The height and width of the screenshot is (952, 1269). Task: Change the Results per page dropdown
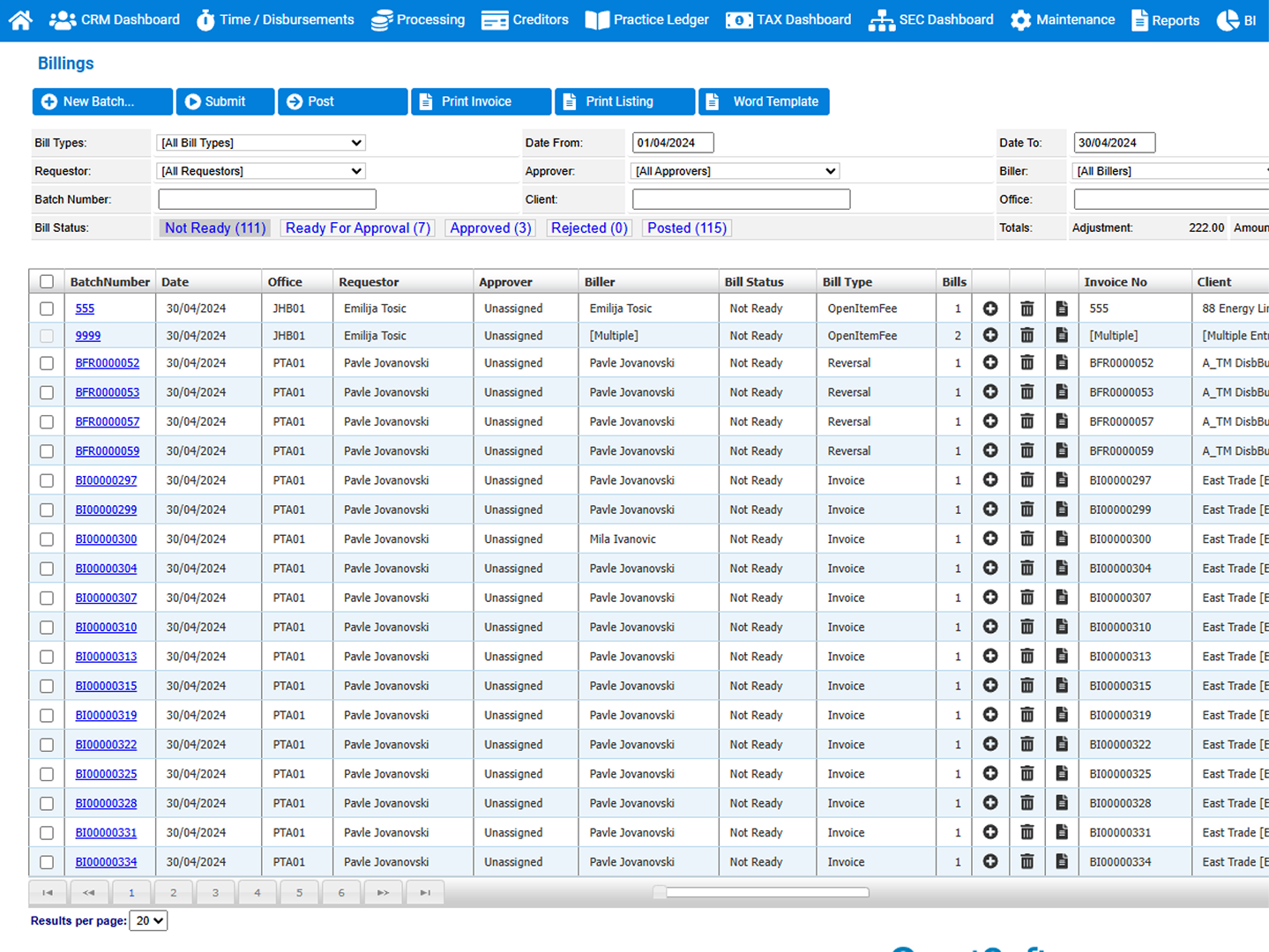click(148, 920)
